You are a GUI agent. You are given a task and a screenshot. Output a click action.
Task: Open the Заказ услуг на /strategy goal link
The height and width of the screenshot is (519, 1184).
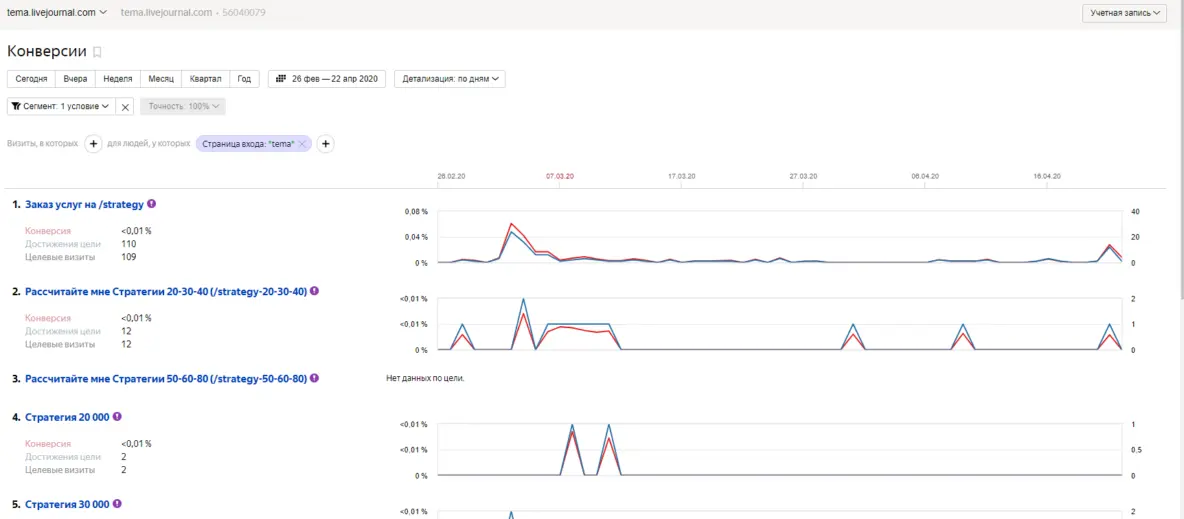[84, 204]
